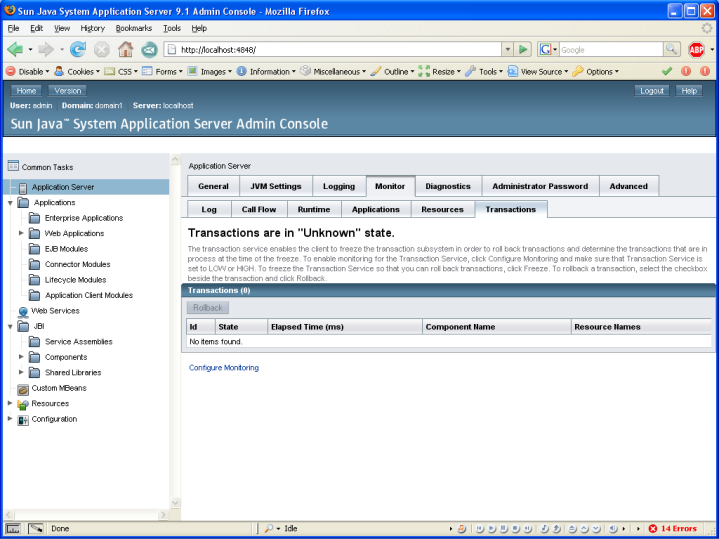
Task: Click the console Help button
Action: (689, 91)
